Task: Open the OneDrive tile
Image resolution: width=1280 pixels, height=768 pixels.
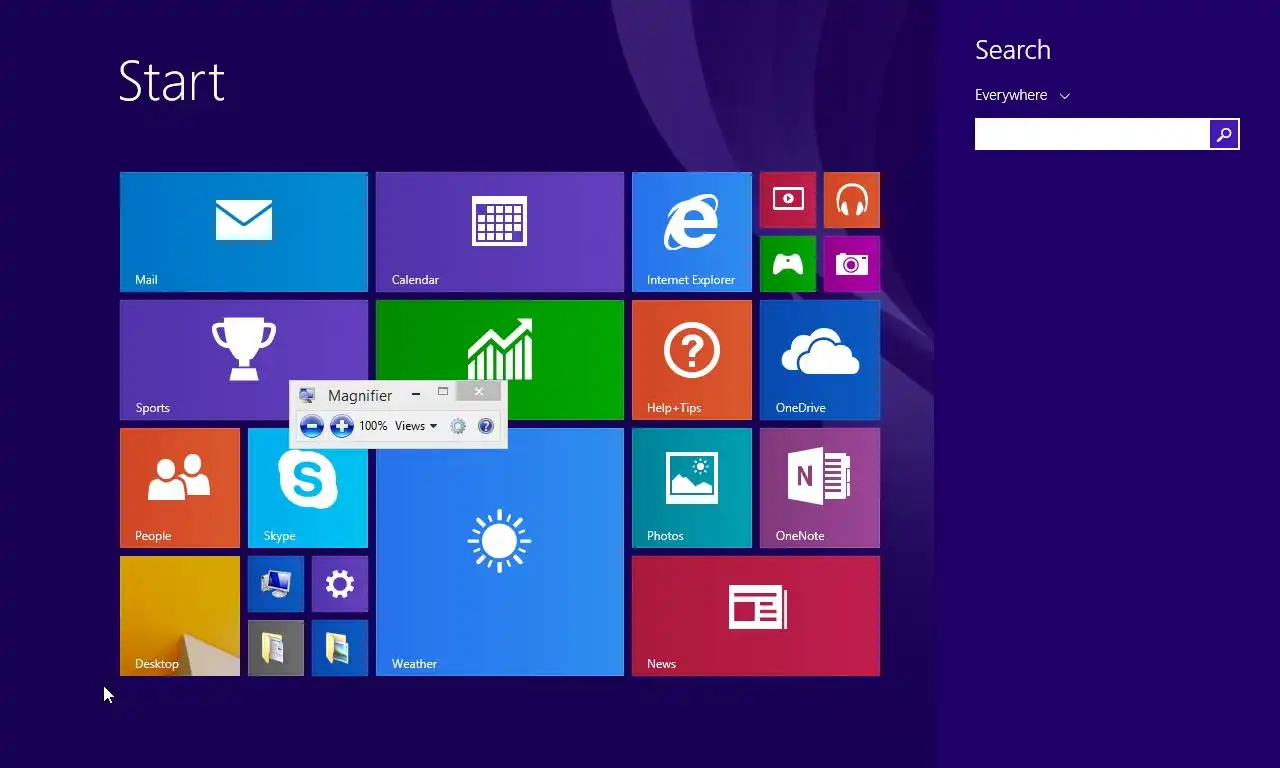Action: coord(820,360)
